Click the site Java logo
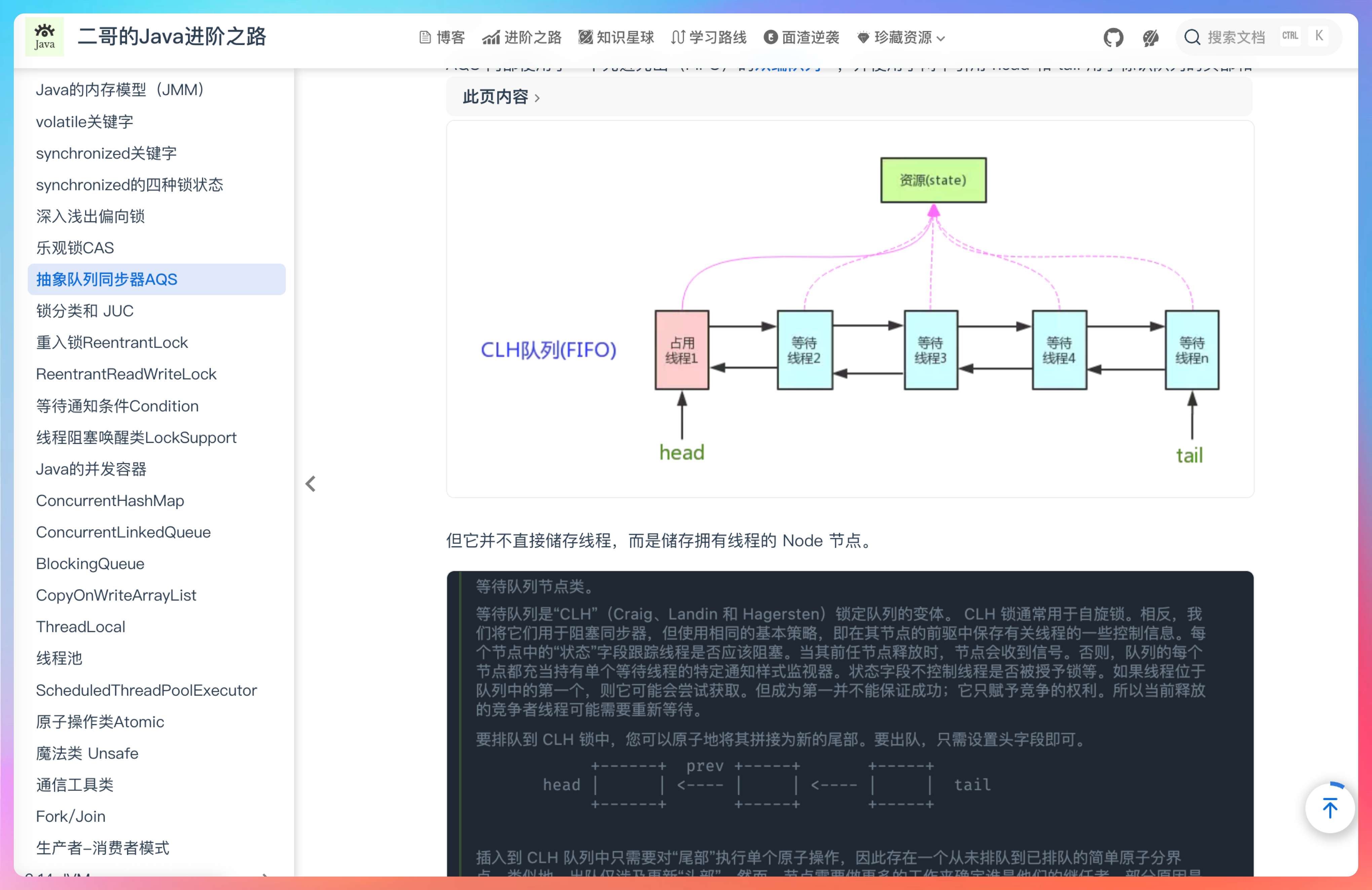1372x890 pixels. pyautogui.click(x=44, y=37)
